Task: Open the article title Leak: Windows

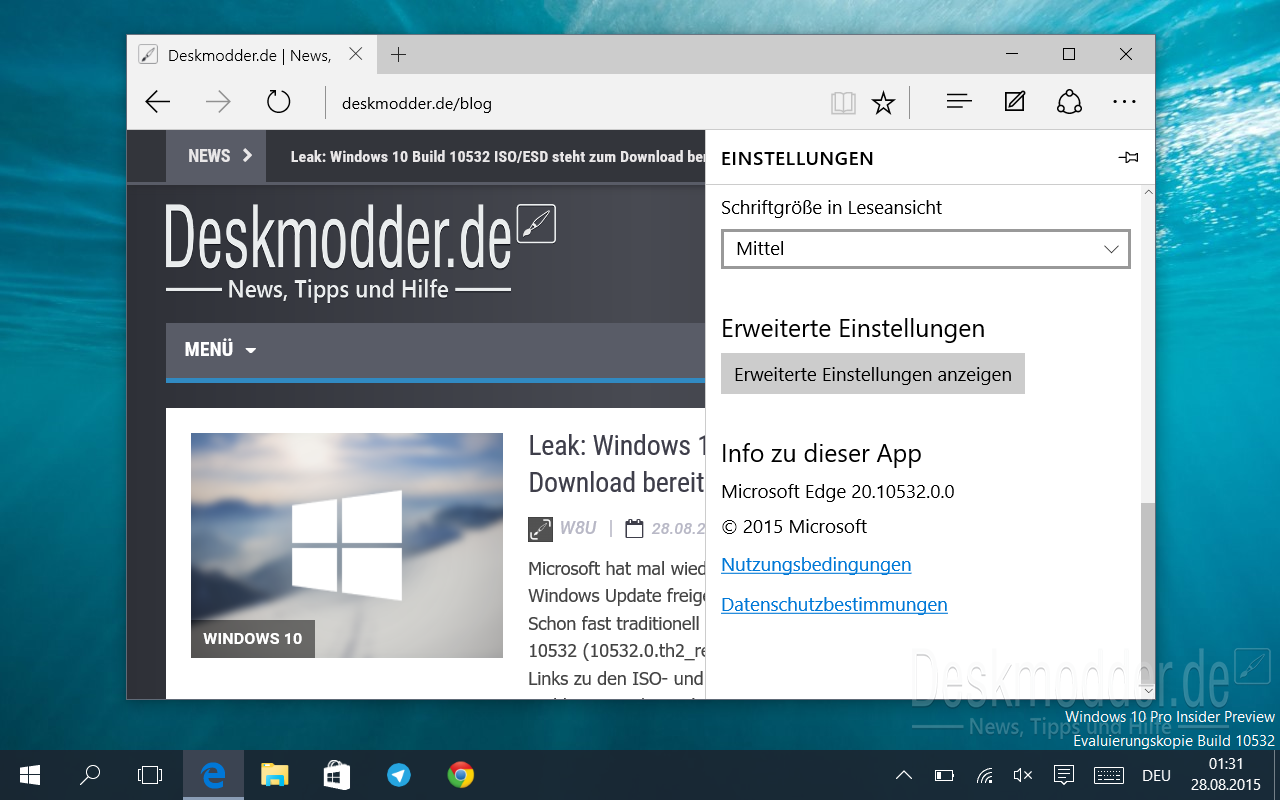Action: pos(617,464)
